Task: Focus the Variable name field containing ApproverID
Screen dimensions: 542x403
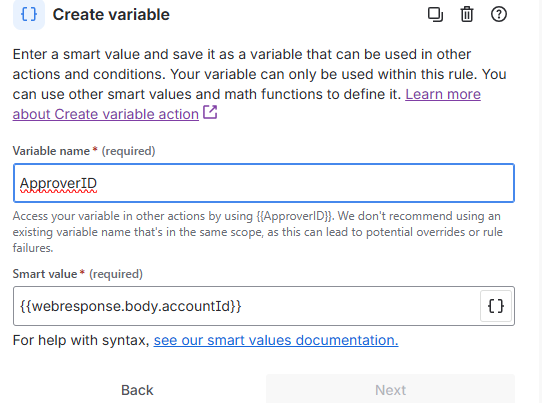Action: (264, 183)
